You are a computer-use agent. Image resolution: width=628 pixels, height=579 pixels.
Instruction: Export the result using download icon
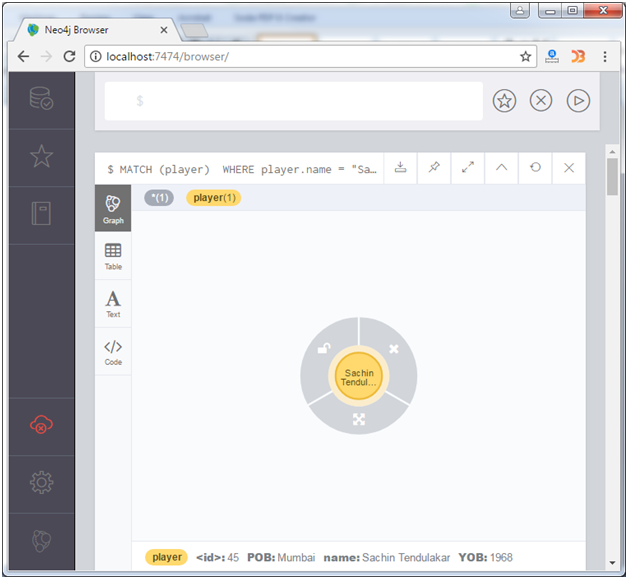400,168
